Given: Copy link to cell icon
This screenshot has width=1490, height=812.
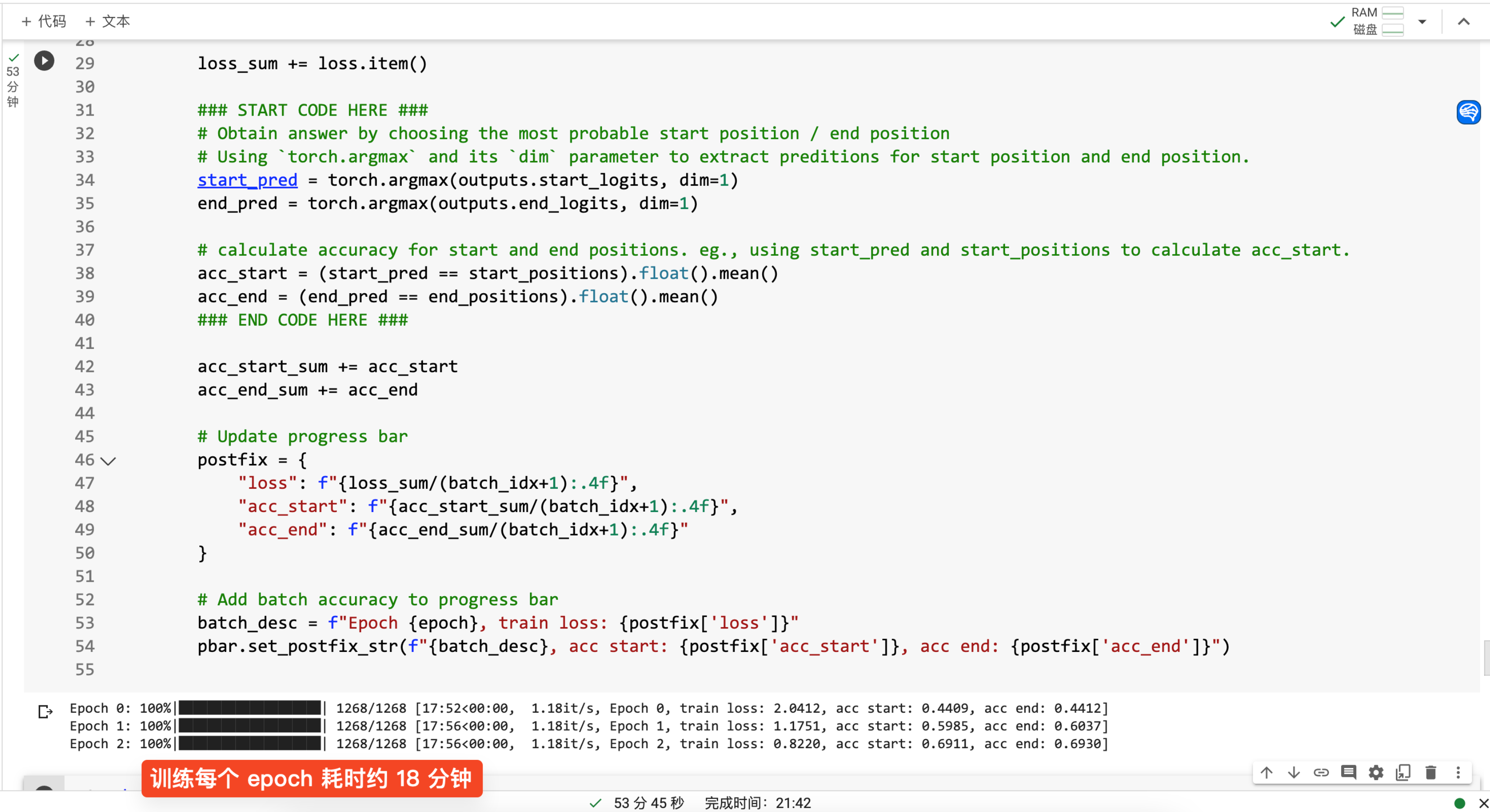Looking at the screenshot, I should pyautogui.click(x=1321, y=773).
